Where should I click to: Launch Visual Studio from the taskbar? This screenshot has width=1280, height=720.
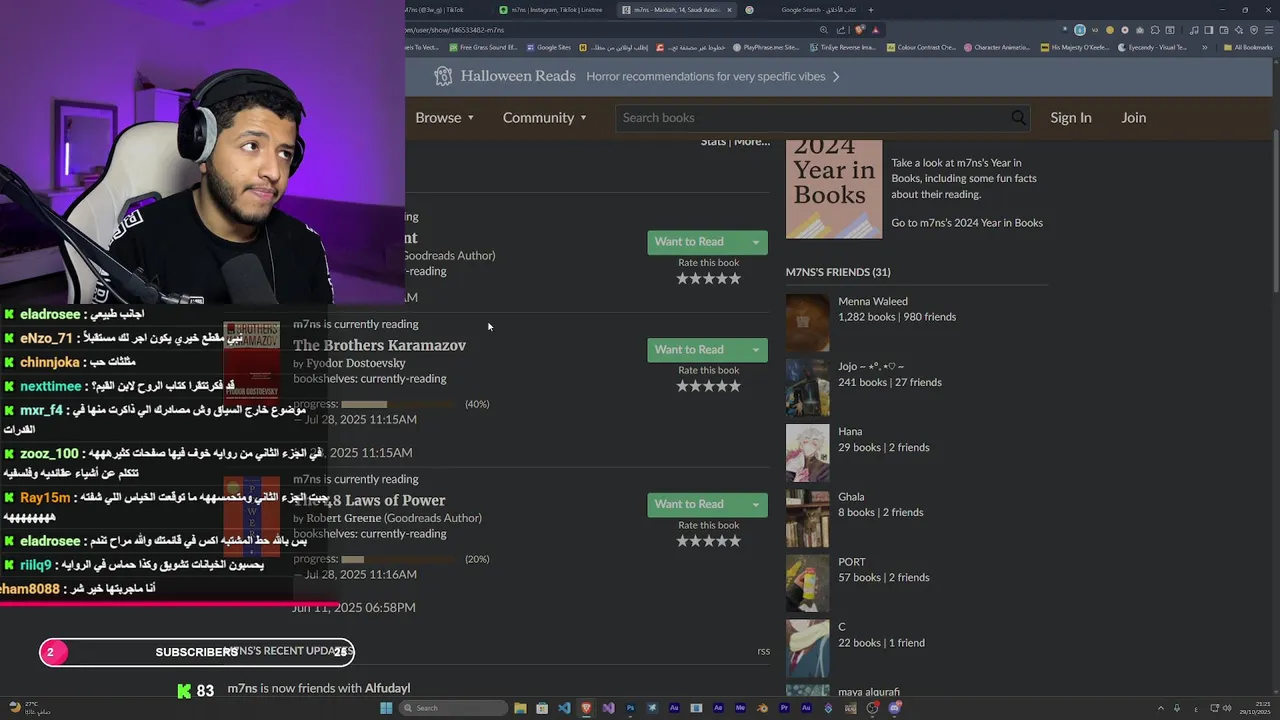(608, 708)
